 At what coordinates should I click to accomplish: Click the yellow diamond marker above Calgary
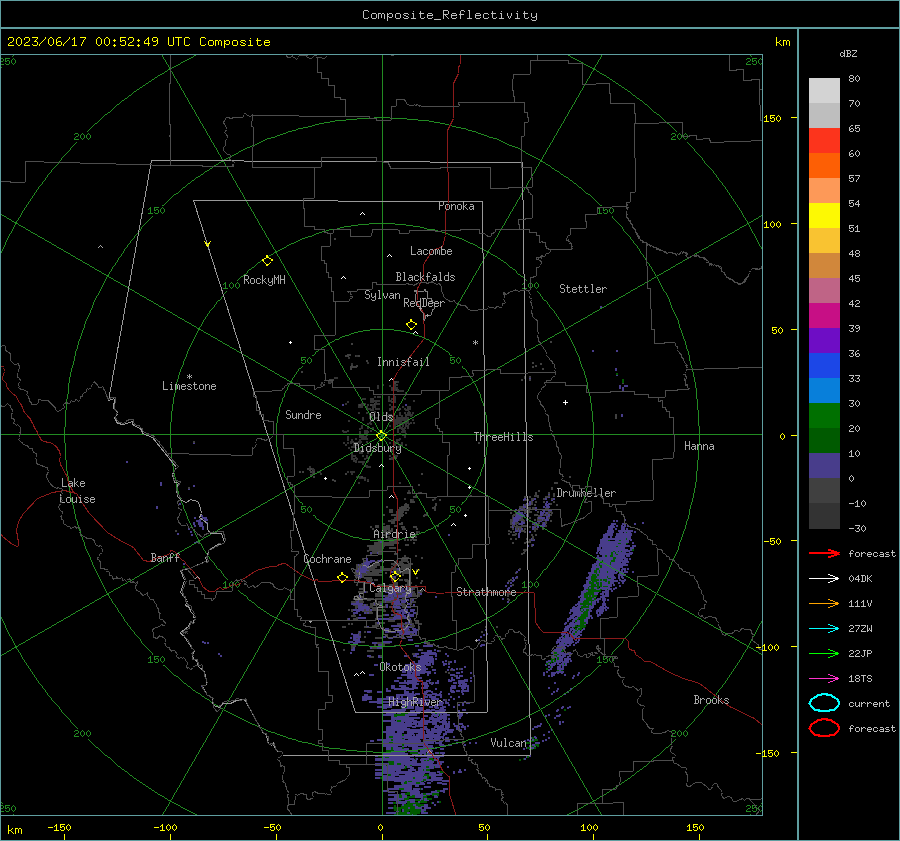click(395, 576)
